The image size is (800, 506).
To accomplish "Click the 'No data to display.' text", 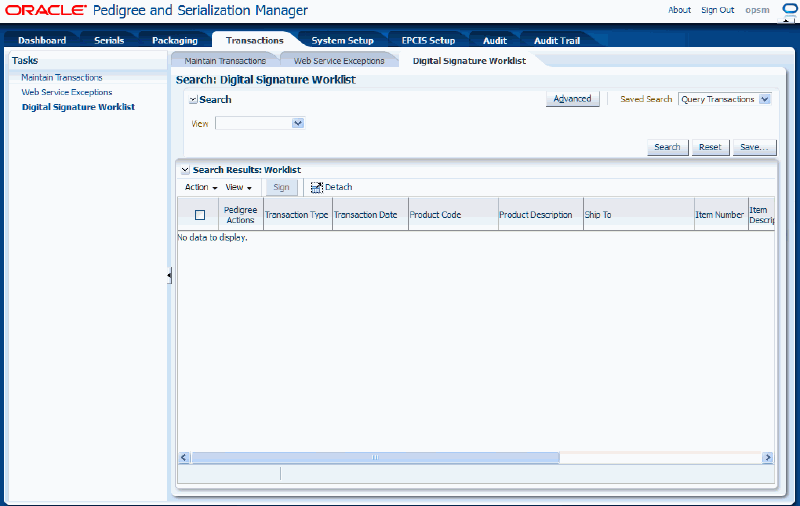I will [212, 238].
